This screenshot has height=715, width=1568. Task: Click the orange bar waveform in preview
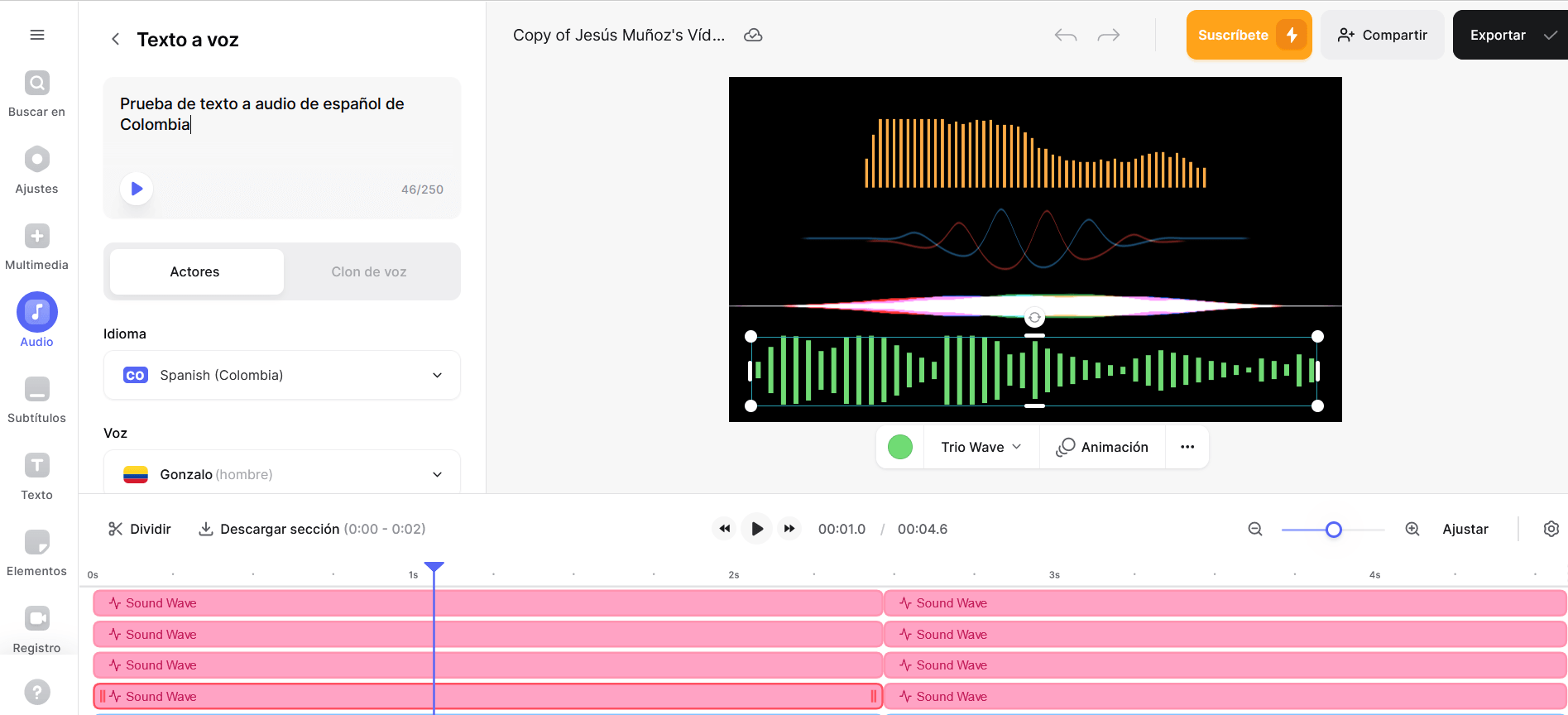1035,153
